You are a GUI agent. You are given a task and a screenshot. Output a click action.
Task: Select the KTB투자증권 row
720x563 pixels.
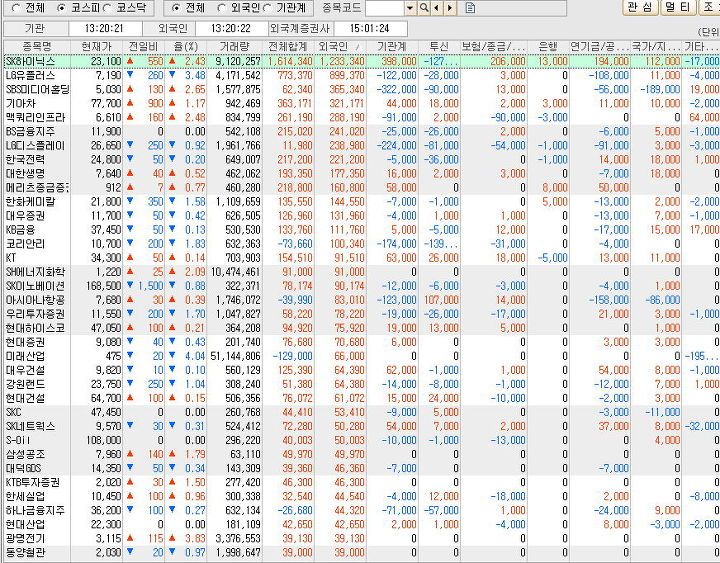362,483
